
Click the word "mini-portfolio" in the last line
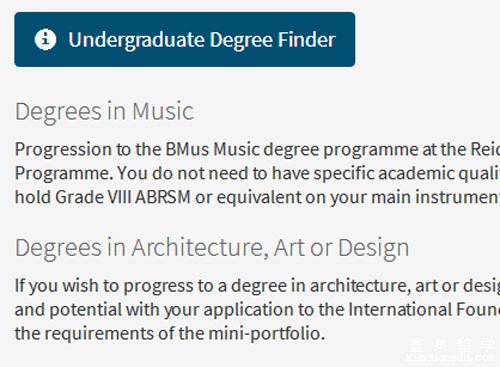point(265,334)
